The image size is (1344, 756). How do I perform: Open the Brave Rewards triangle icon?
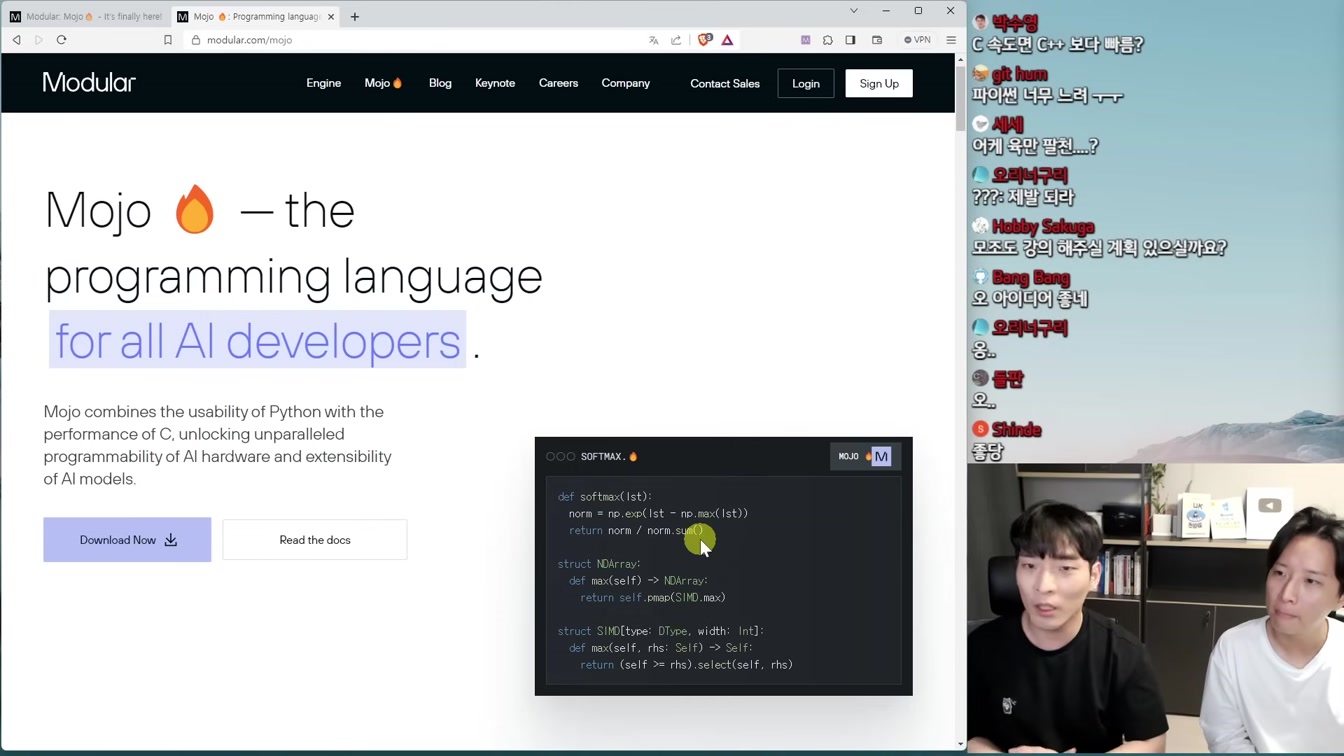(x=727, y=40)
